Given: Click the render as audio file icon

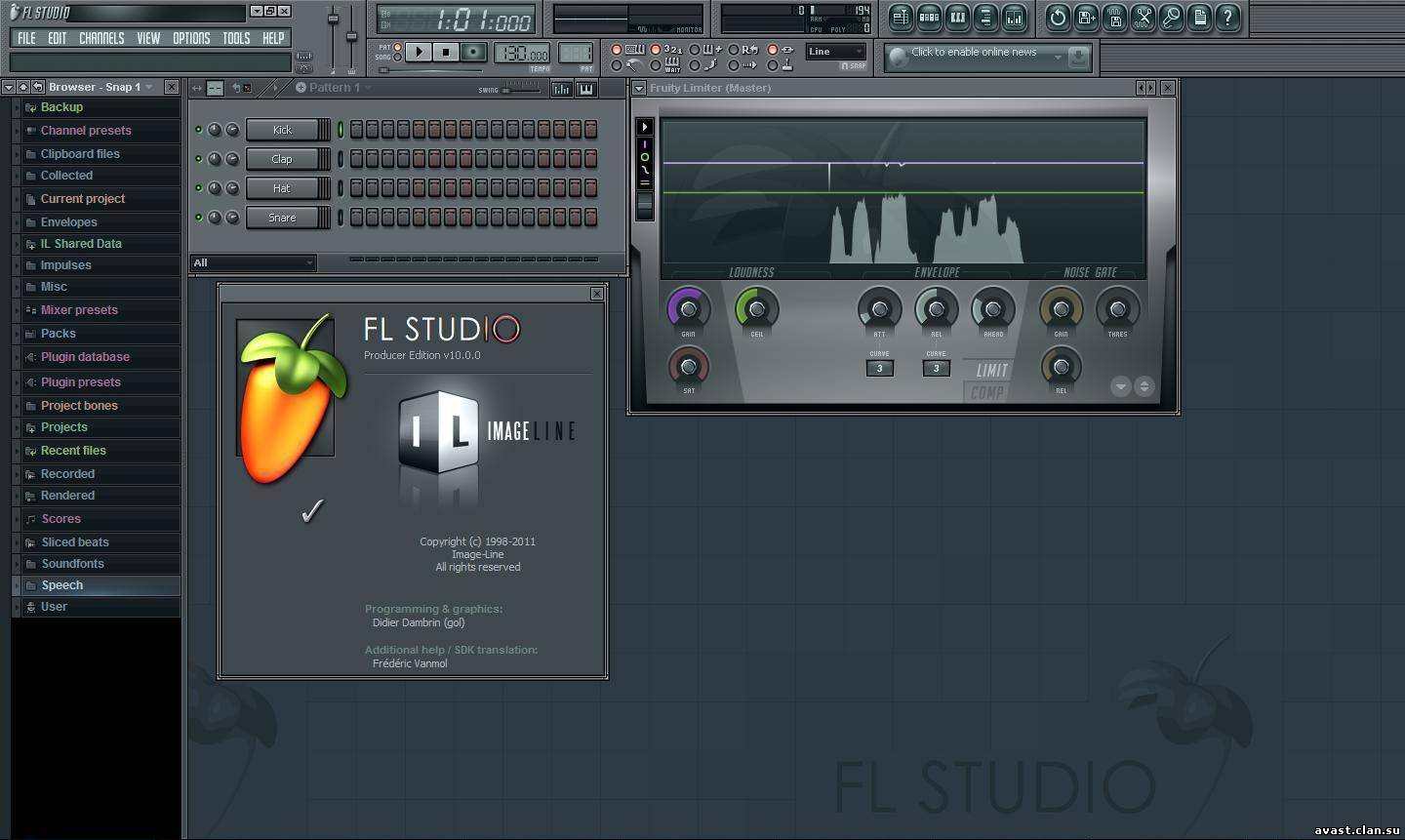Looking at the screenshot, I should coord(1114,17).
